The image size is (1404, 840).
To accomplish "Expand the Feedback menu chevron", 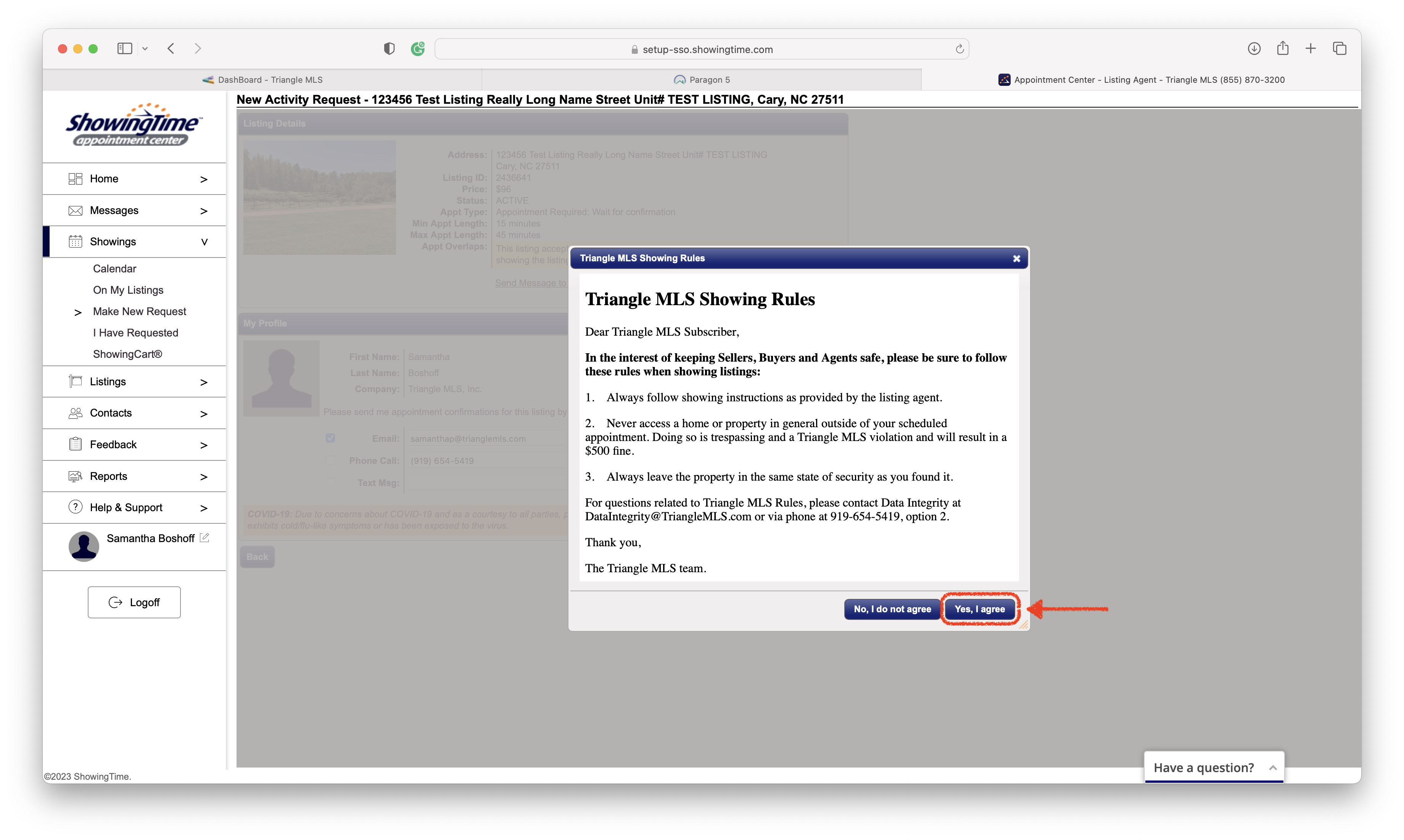I will point(204,446).
